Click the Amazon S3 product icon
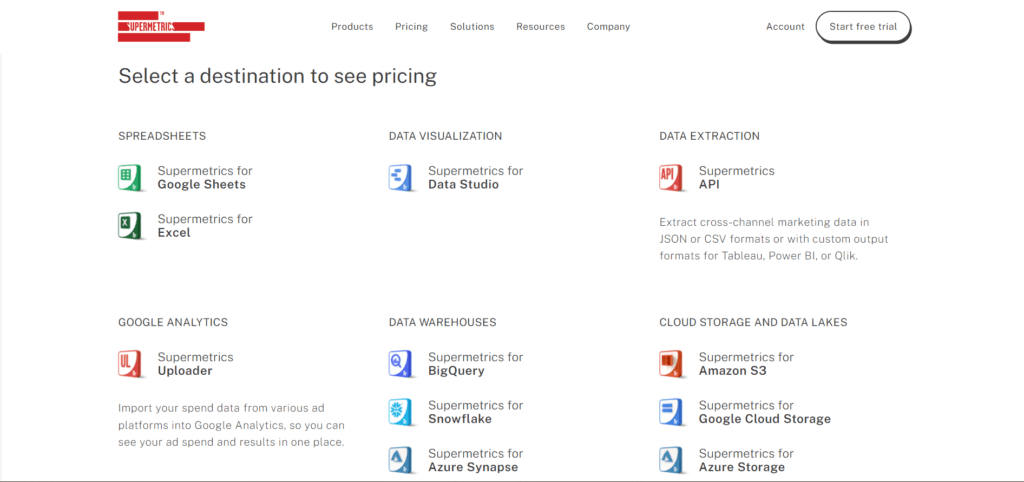The image size is (1024, 482). (671, 364)
